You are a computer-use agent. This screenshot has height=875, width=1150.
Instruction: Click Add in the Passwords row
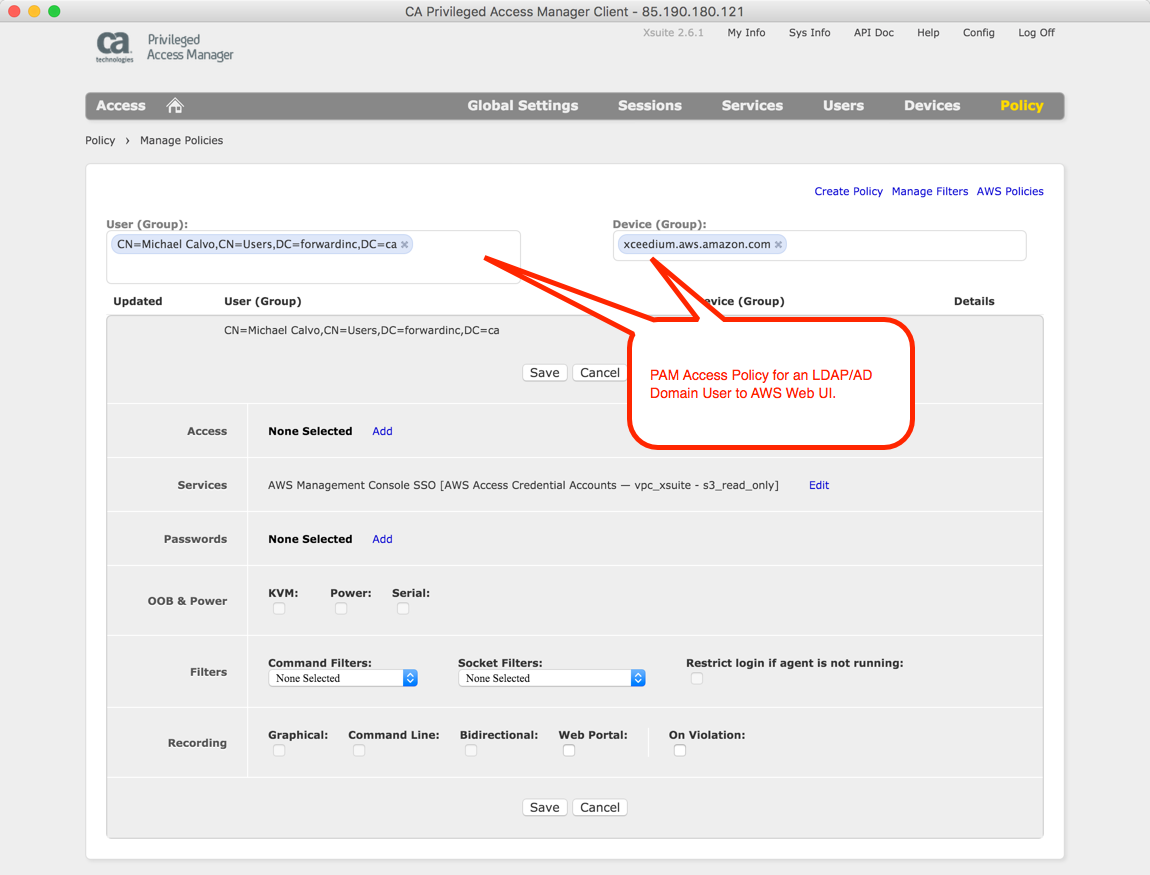point(382,539)
